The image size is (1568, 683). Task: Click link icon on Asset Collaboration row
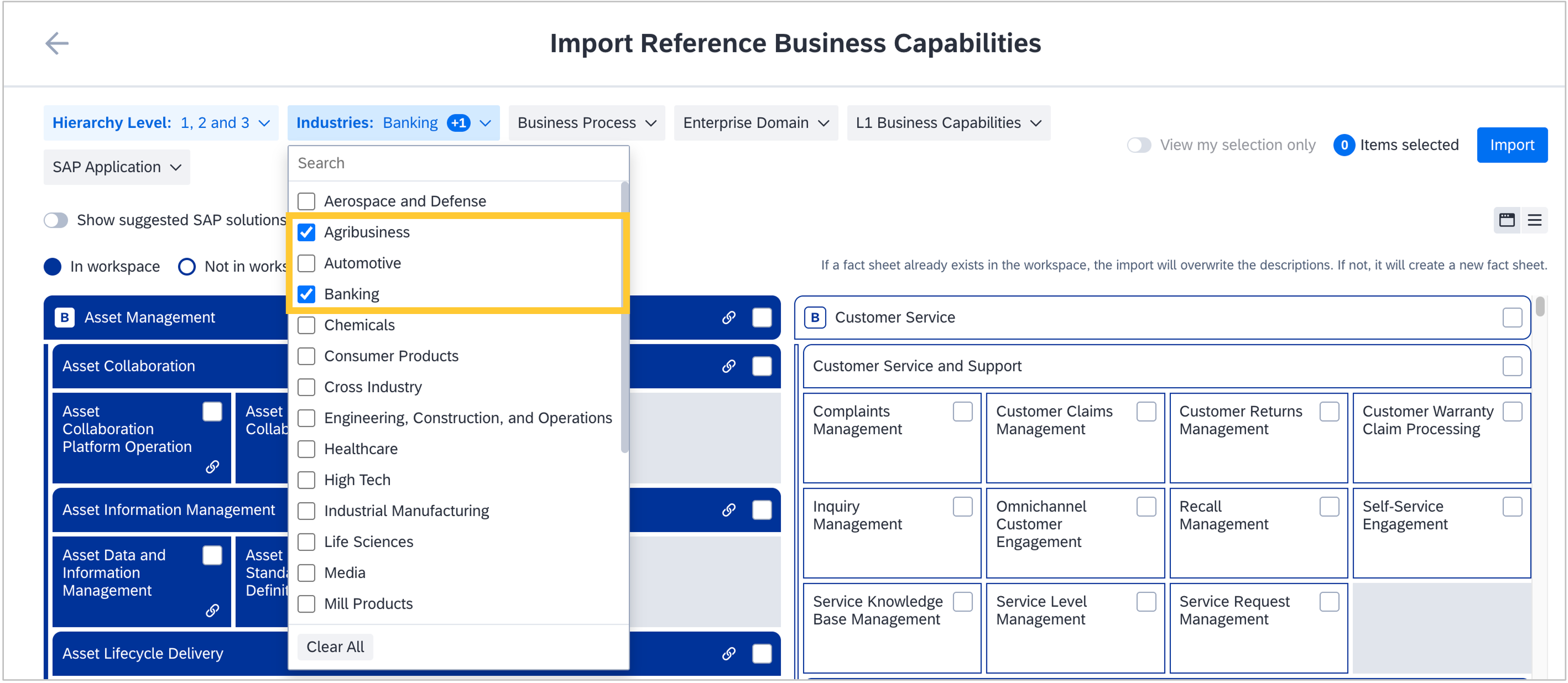pos(729,366)
